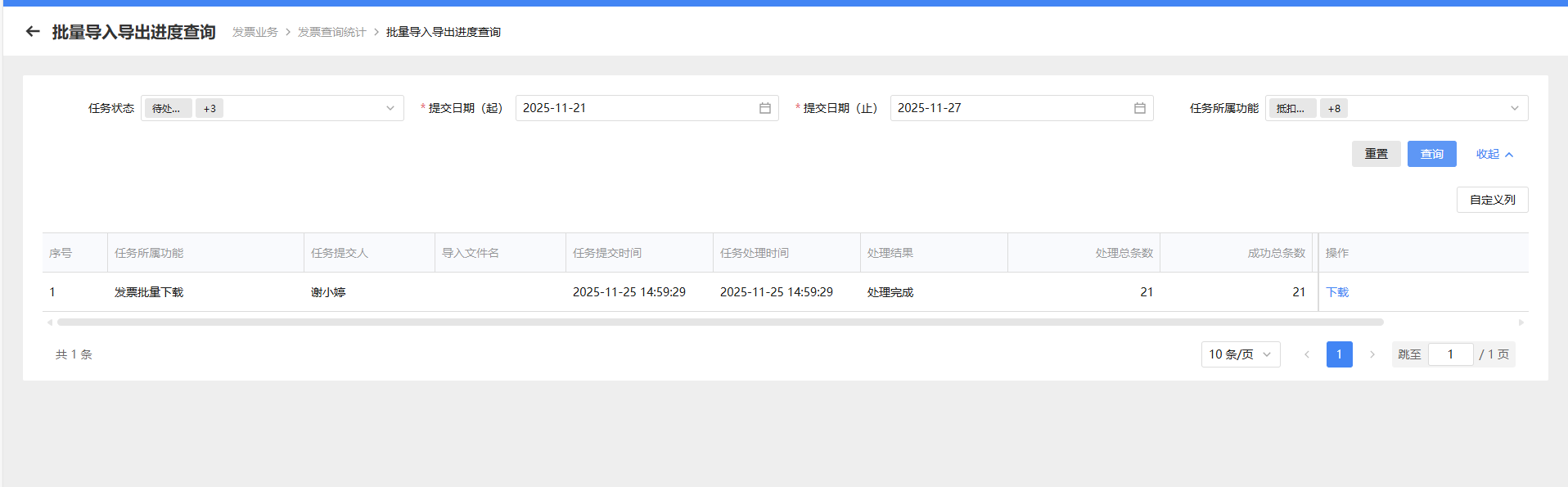Open calendar icon for 提交日期（起）
The height and width of the screenshot is (487, 1568).
point(764,108)
